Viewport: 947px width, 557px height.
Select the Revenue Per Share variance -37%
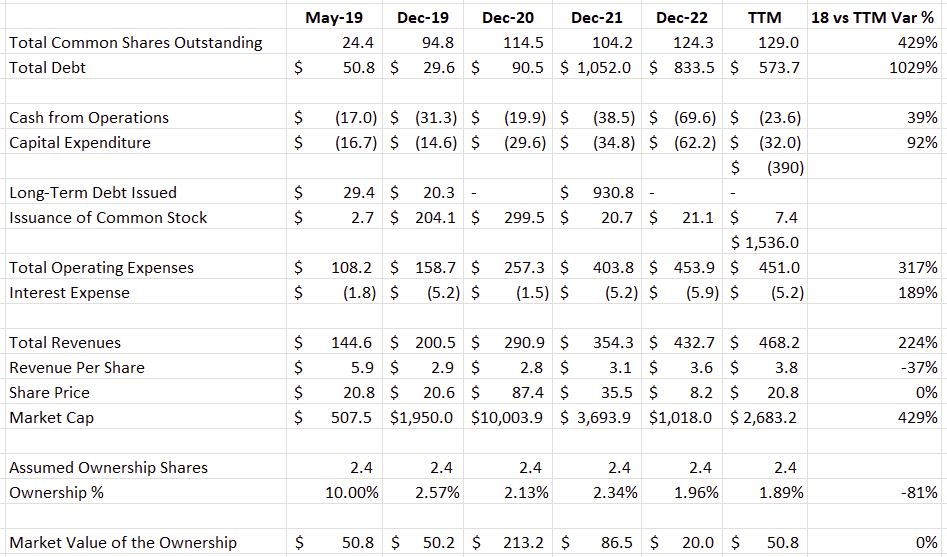point(920,368)
